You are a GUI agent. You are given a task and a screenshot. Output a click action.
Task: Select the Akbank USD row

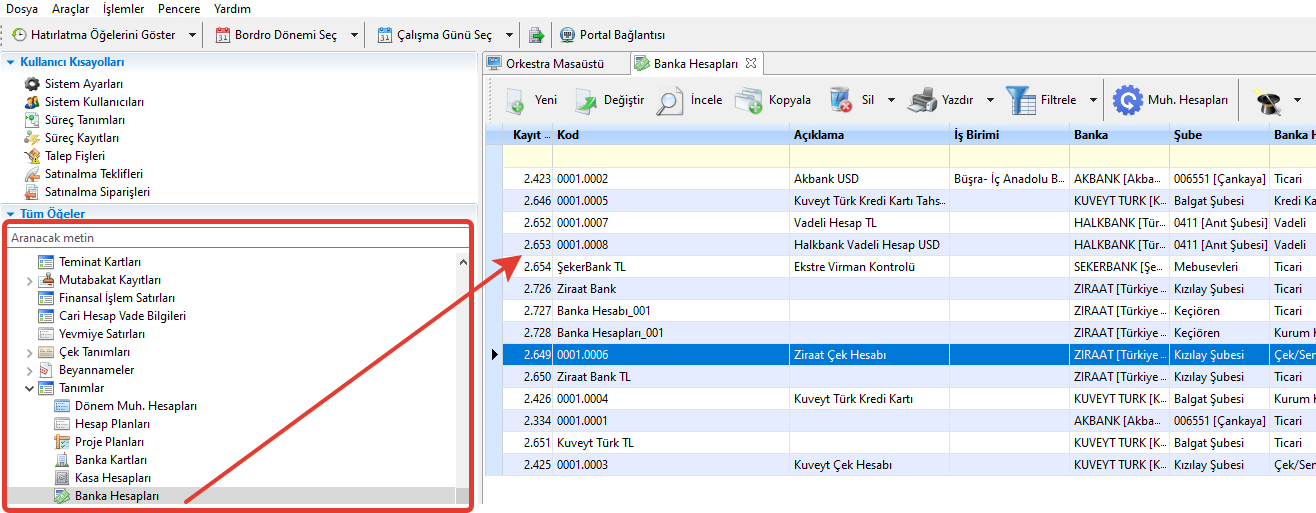pyautogui.click(x=826, y=179)
